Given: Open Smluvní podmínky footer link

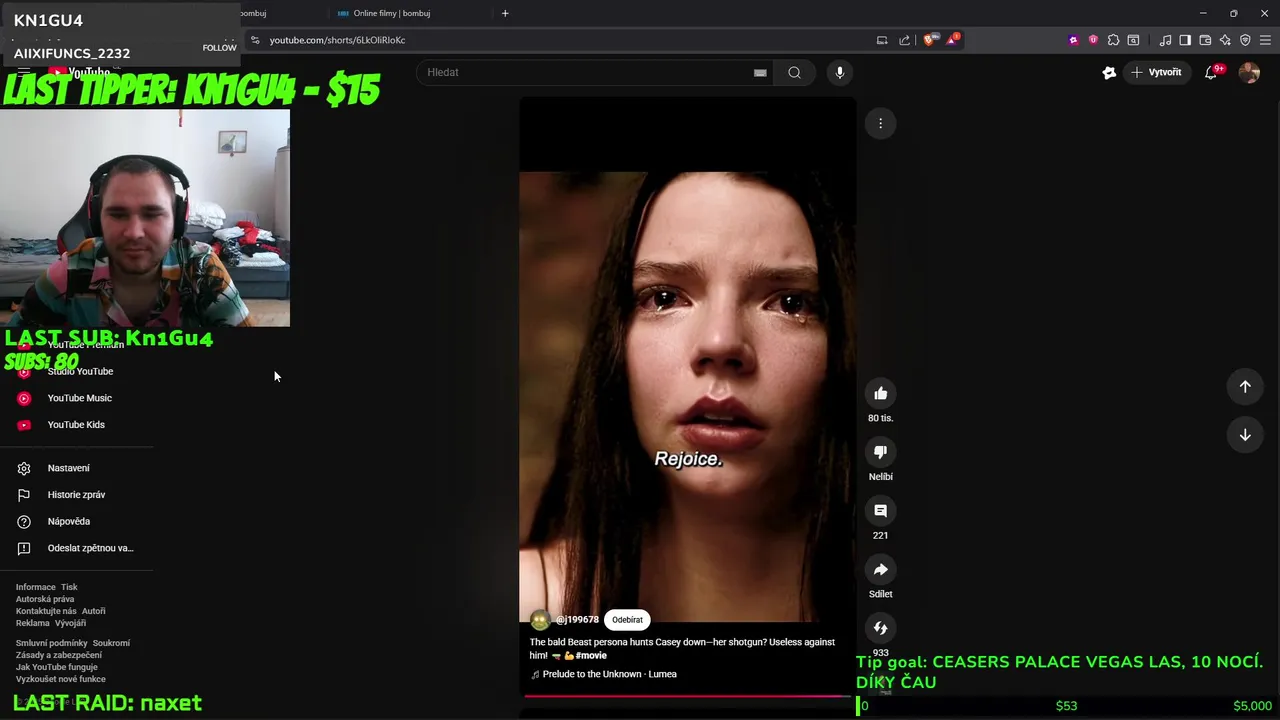Looking at the screenshot, I should pyautogui.click(x=52, y=643).
